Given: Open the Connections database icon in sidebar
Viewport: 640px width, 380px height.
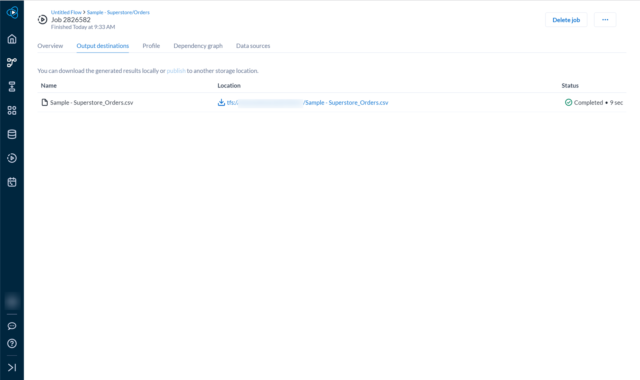Looking at the screenshot, I should pyautogui.click(x=12, y=134).
